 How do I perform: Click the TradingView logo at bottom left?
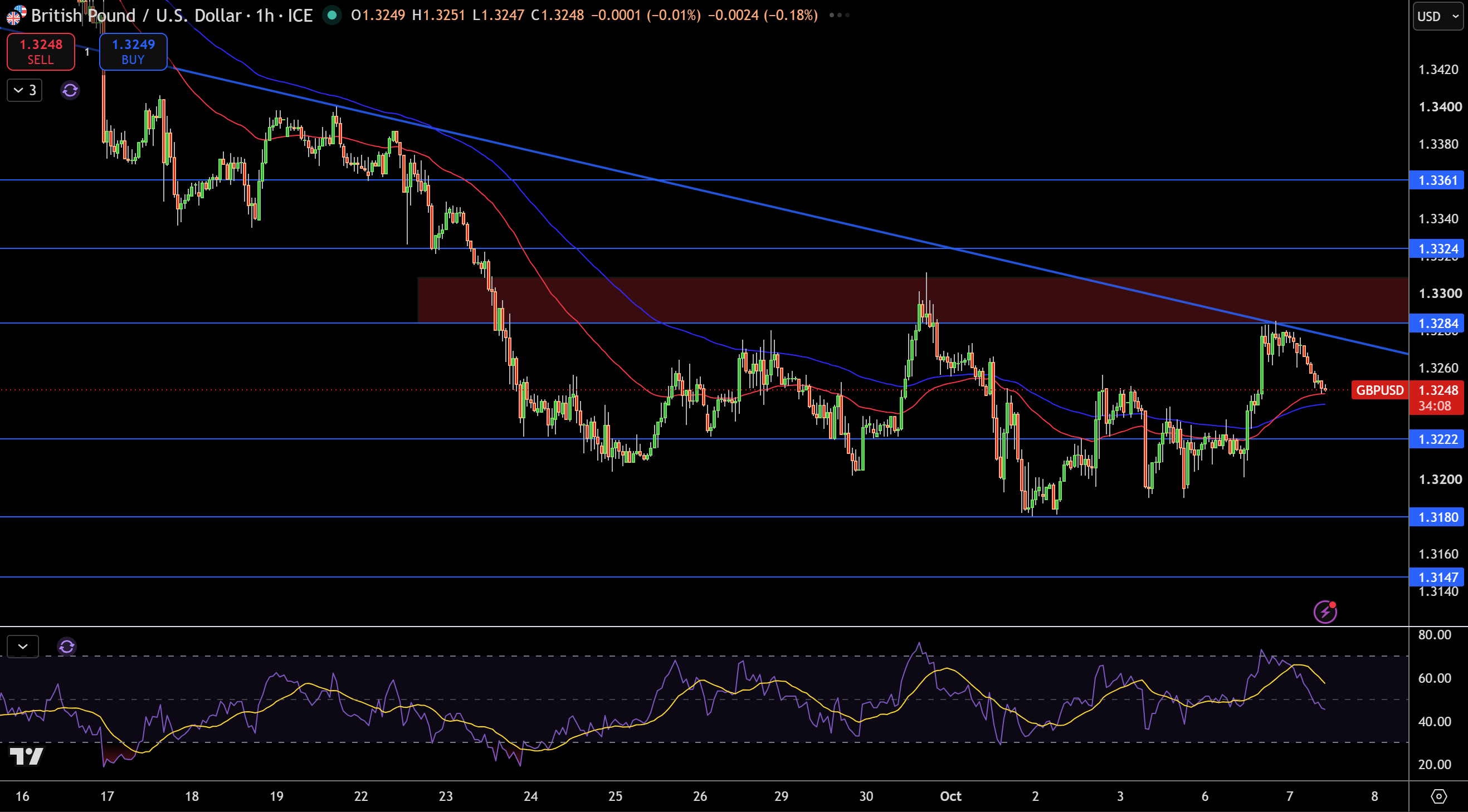click(26, 757)
